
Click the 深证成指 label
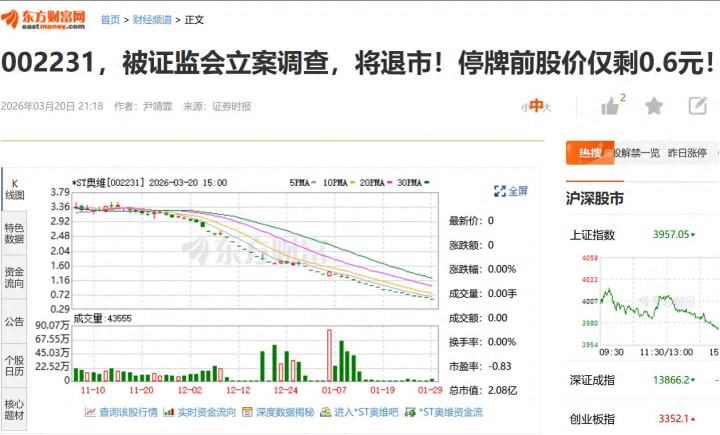pyautogui.click(x=592, y=380)
